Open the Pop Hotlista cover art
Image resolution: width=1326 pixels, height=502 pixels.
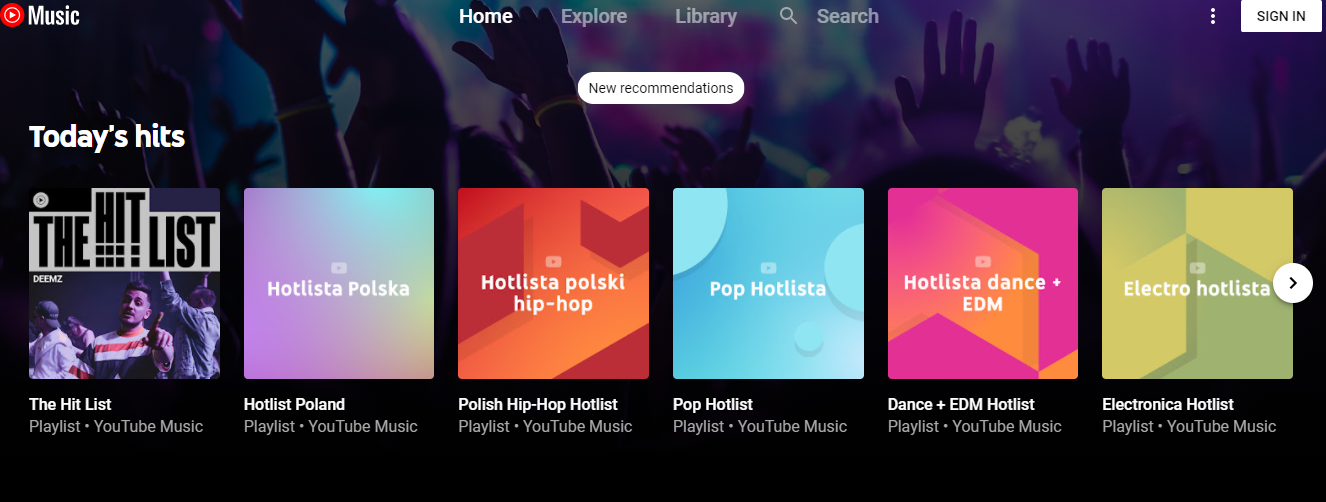tap(768, 283)
